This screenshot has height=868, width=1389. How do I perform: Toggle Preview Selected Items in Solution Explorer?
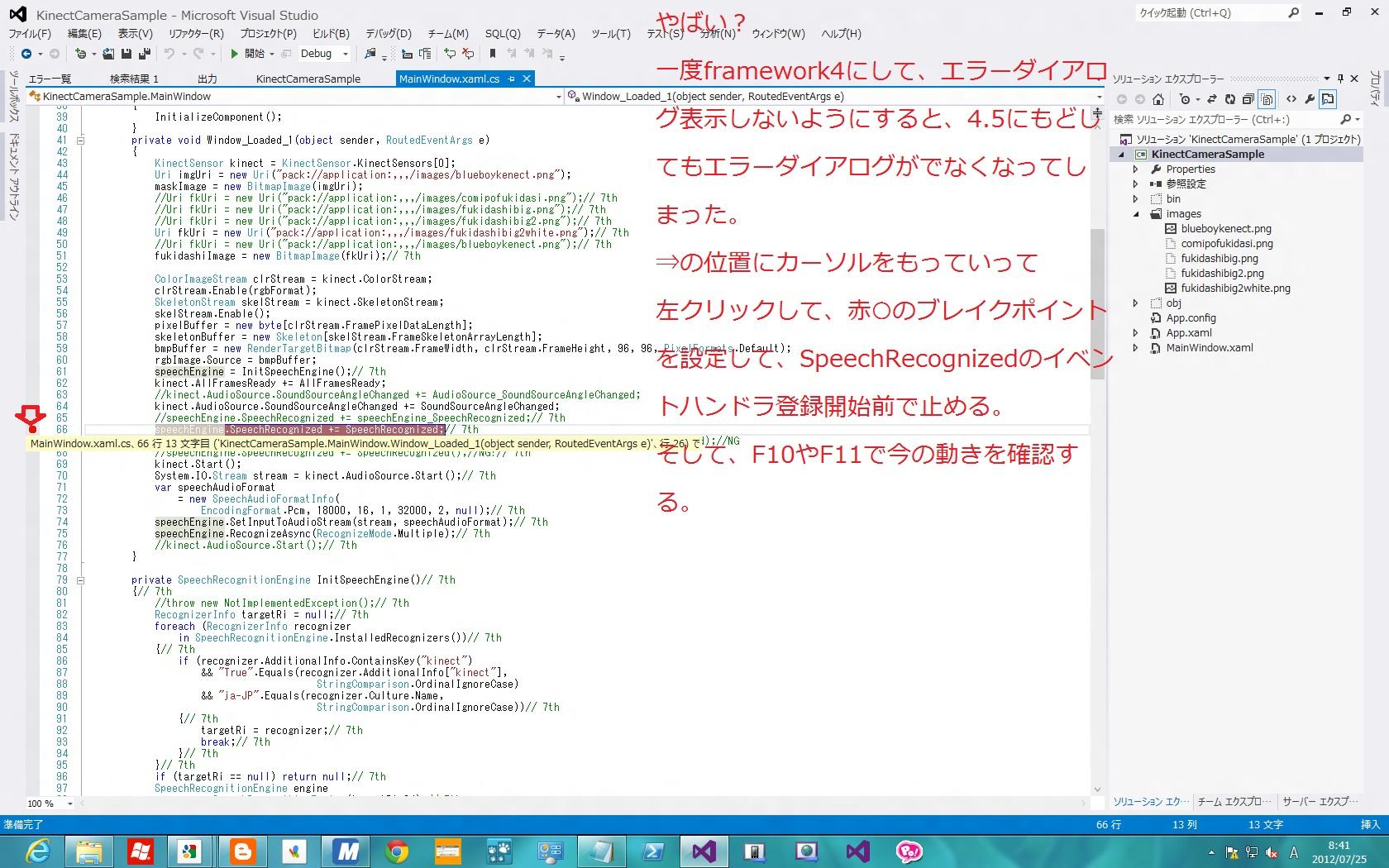coord(1328,99)
